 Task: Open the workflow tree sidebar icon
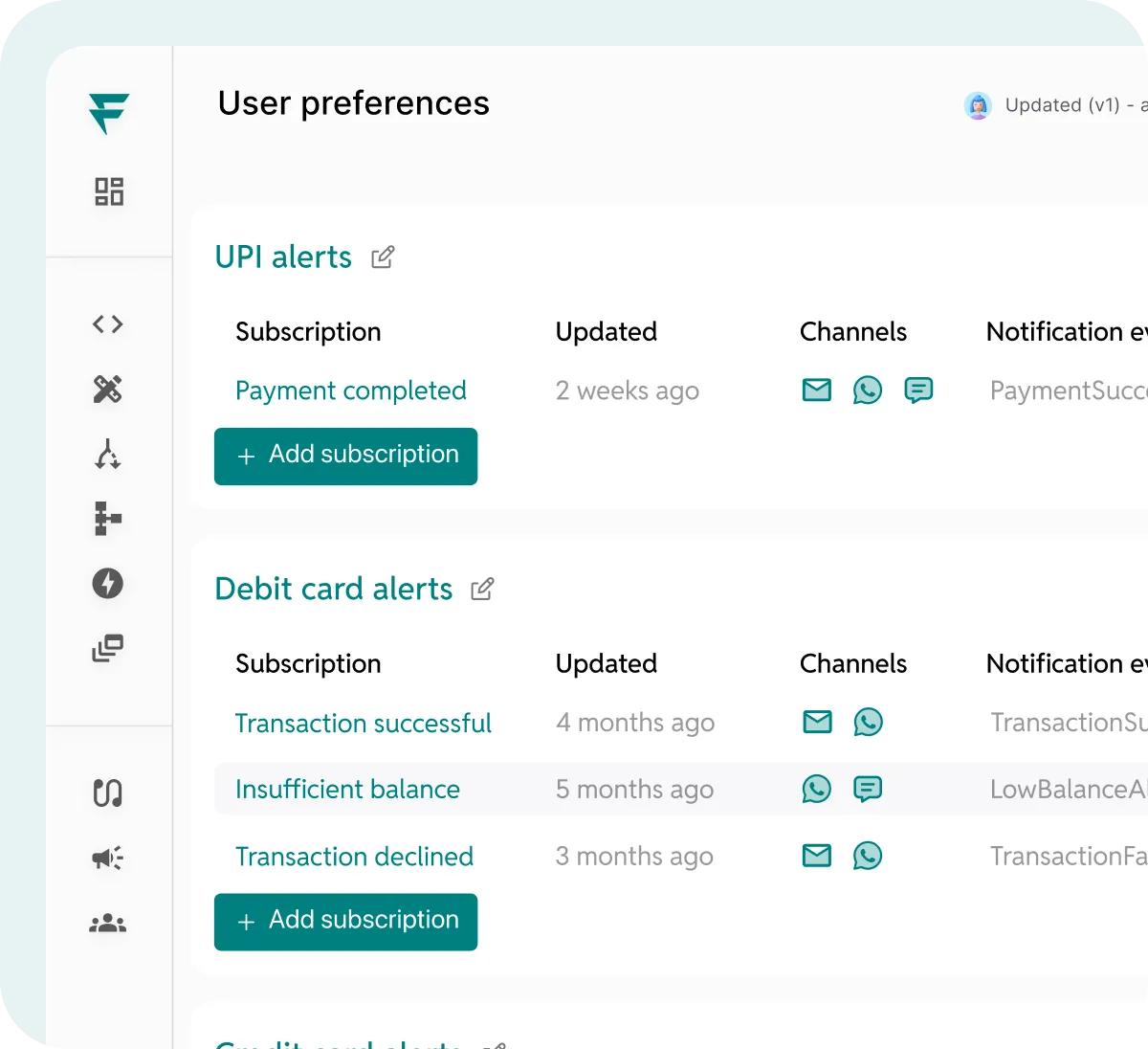click(x=108, y=519)
